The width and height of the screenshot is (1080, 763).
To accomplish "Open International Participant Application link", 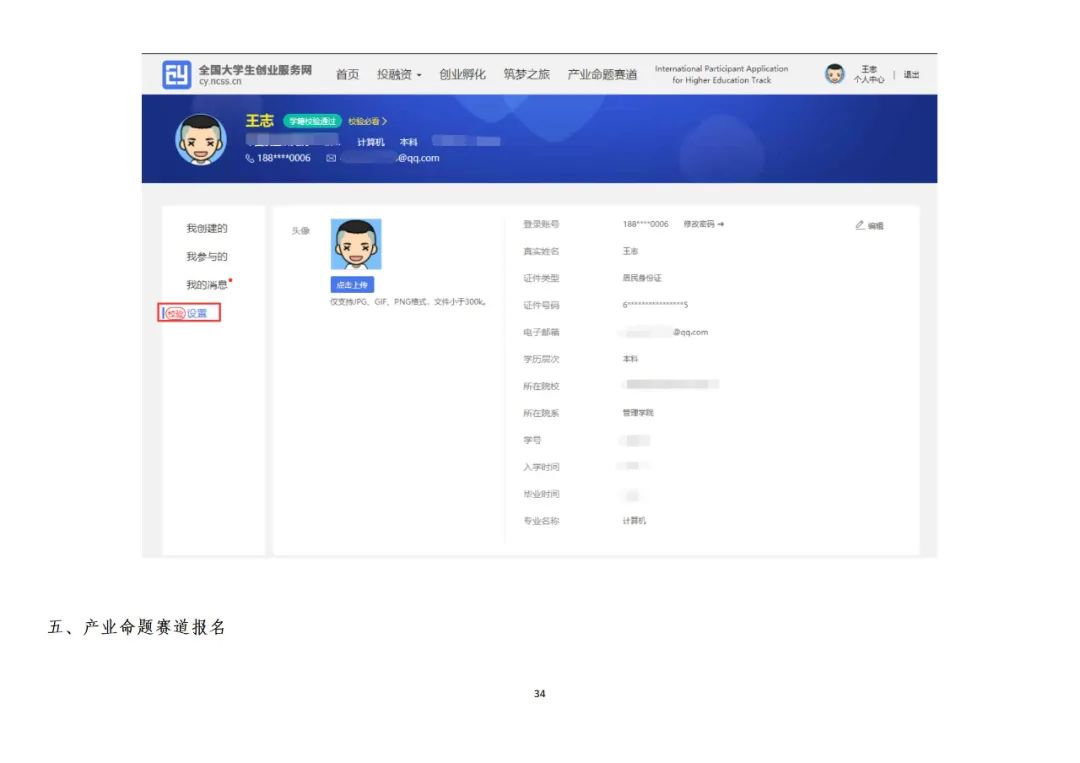I will click(721, 75).
